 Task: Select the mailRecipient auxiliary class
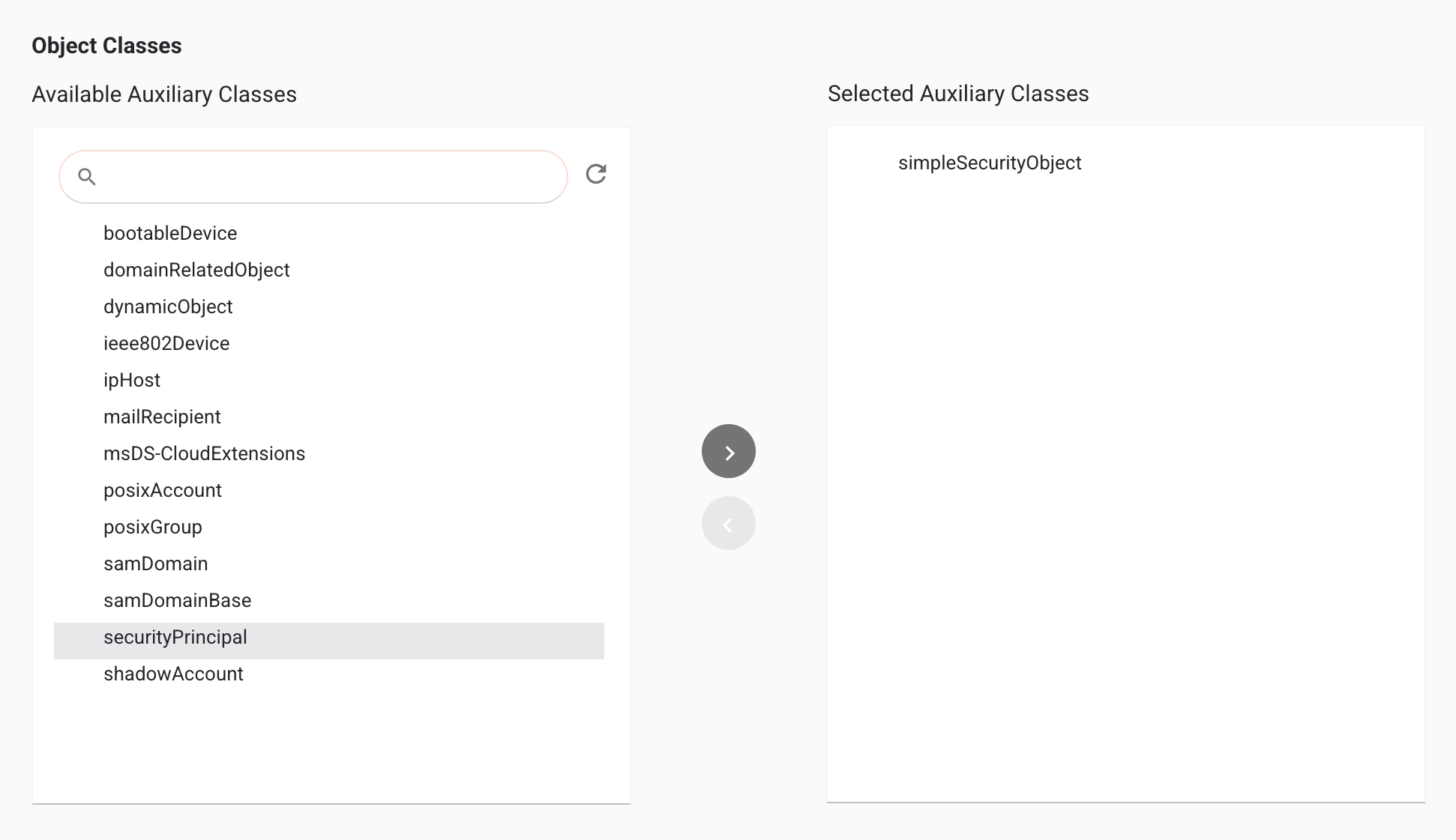pyautogui.click(x=163, y=417)
